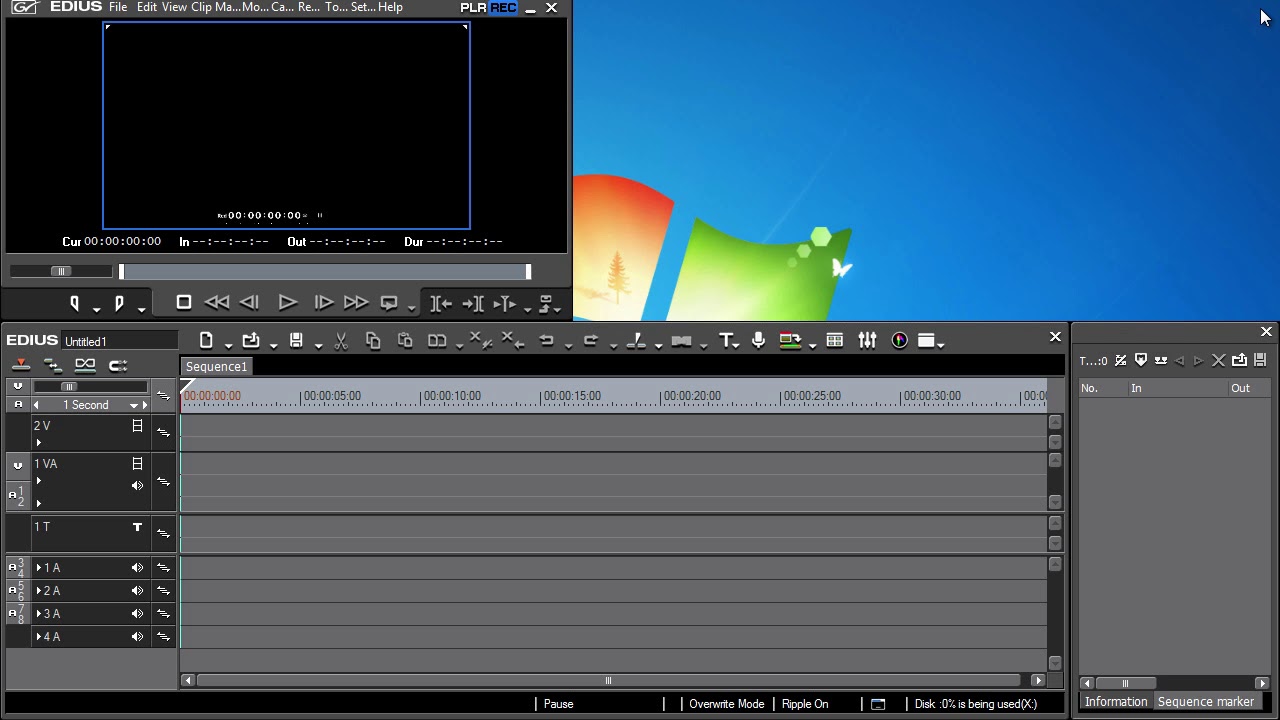Viewport: 1280px width, 720px height.
Task: Set the Out point in the player
Action: click(119, 303)
